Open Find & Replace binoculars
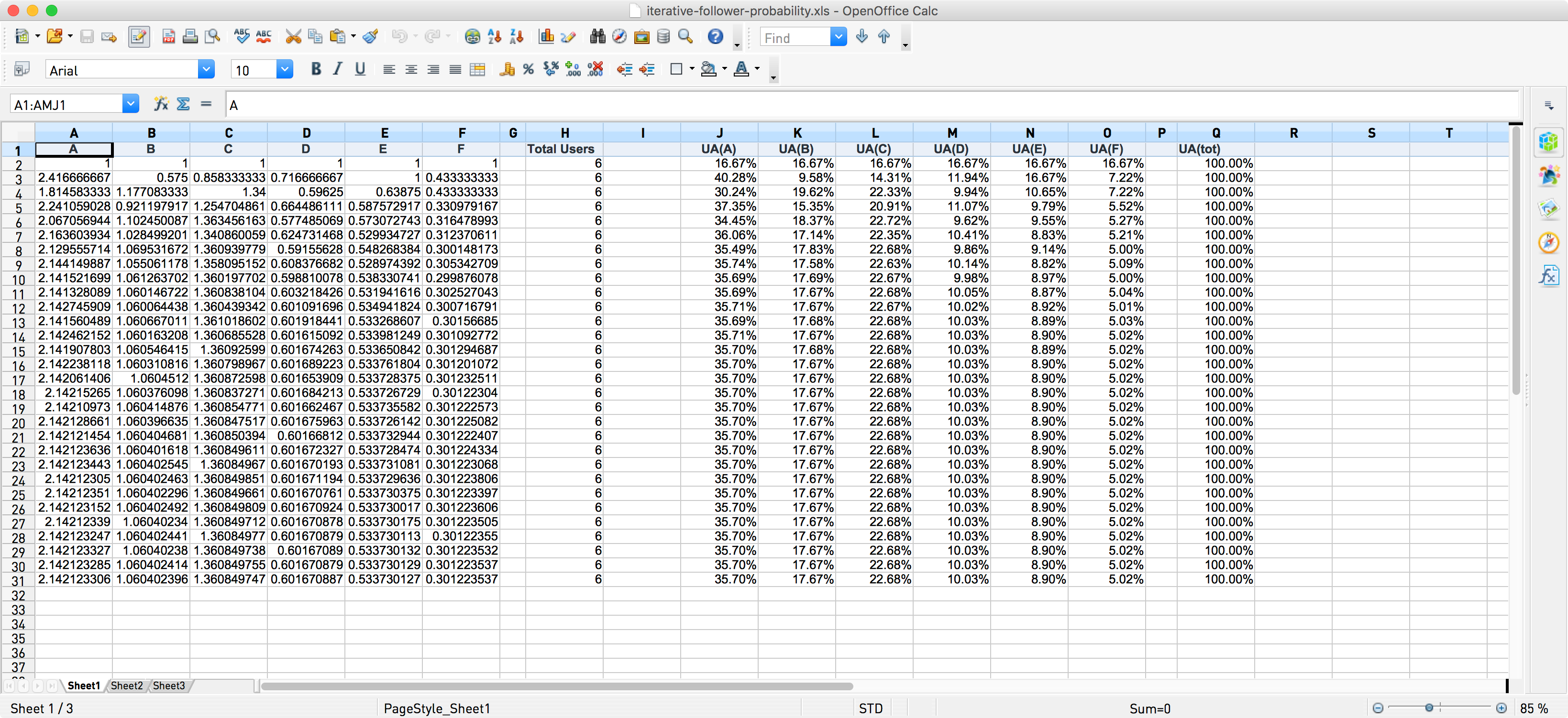The height and width of the screenshot is (718, 1568). 598,37
